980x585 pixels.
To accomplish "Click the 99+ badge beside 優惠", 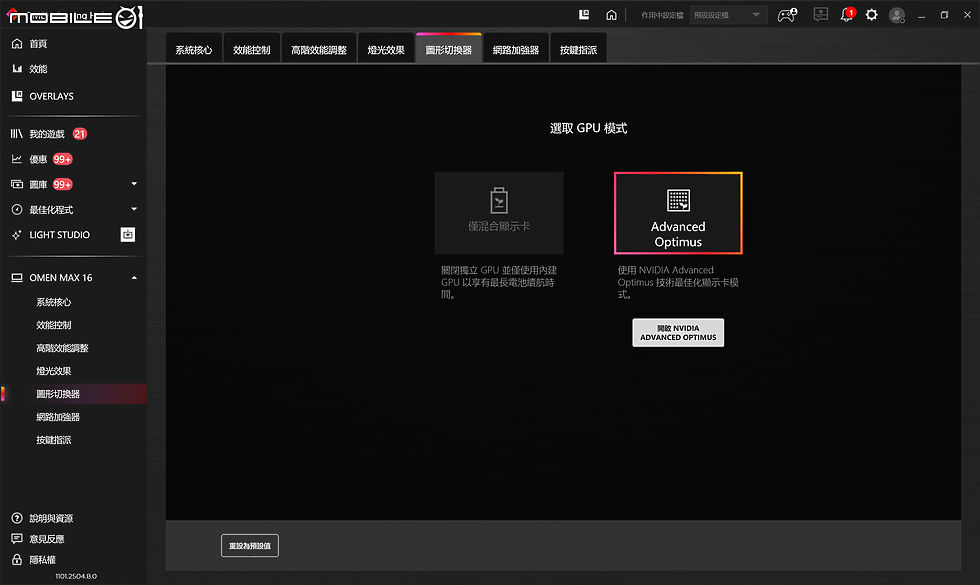I will [62, 159].
